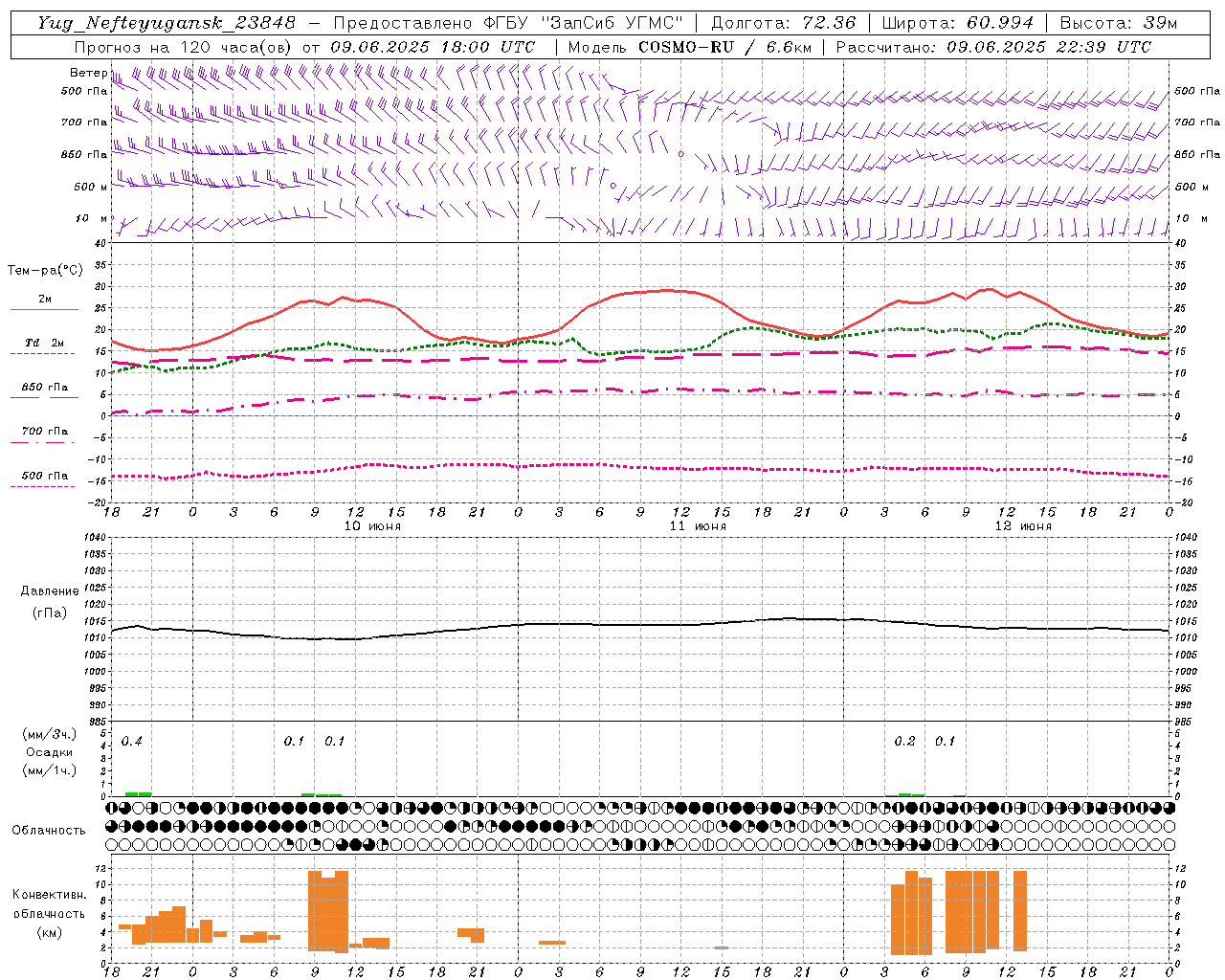Click the red 2м temperature legend line
Image resolution: width=1225 pixels, height=980 pixels.
(x=44, y=309)
